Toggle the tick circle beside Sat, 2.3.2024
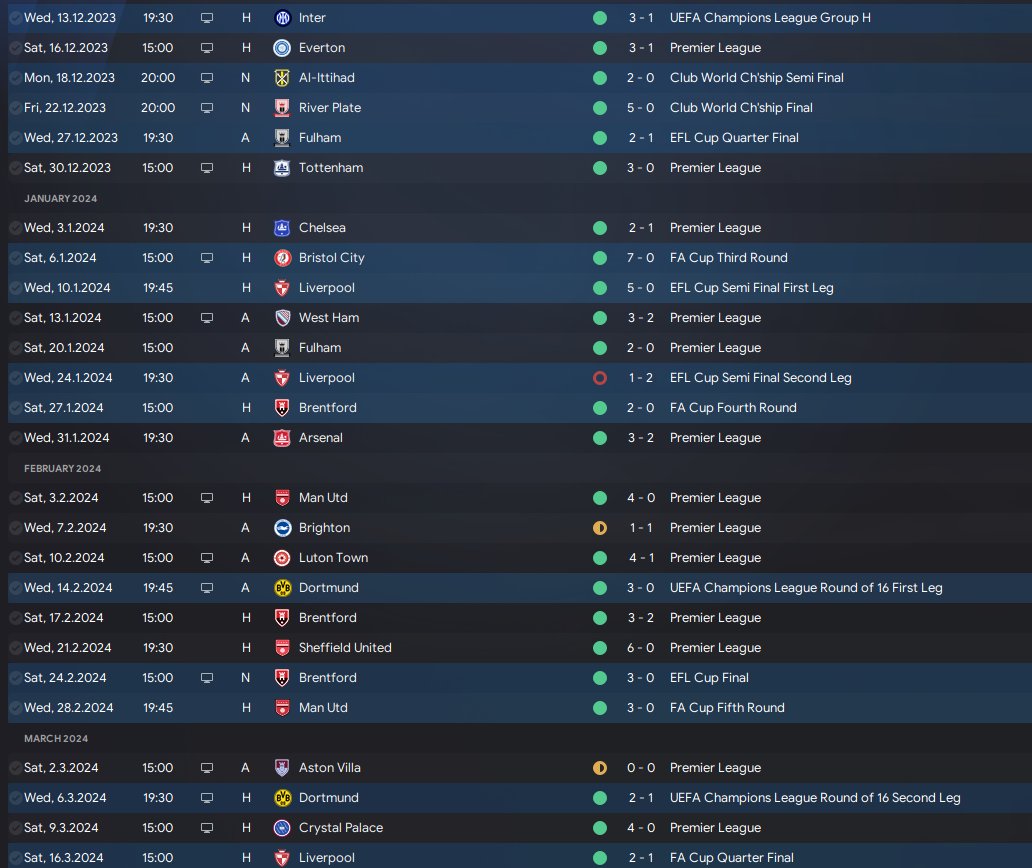Screen dimensions: 1032x868 (15, 768)
